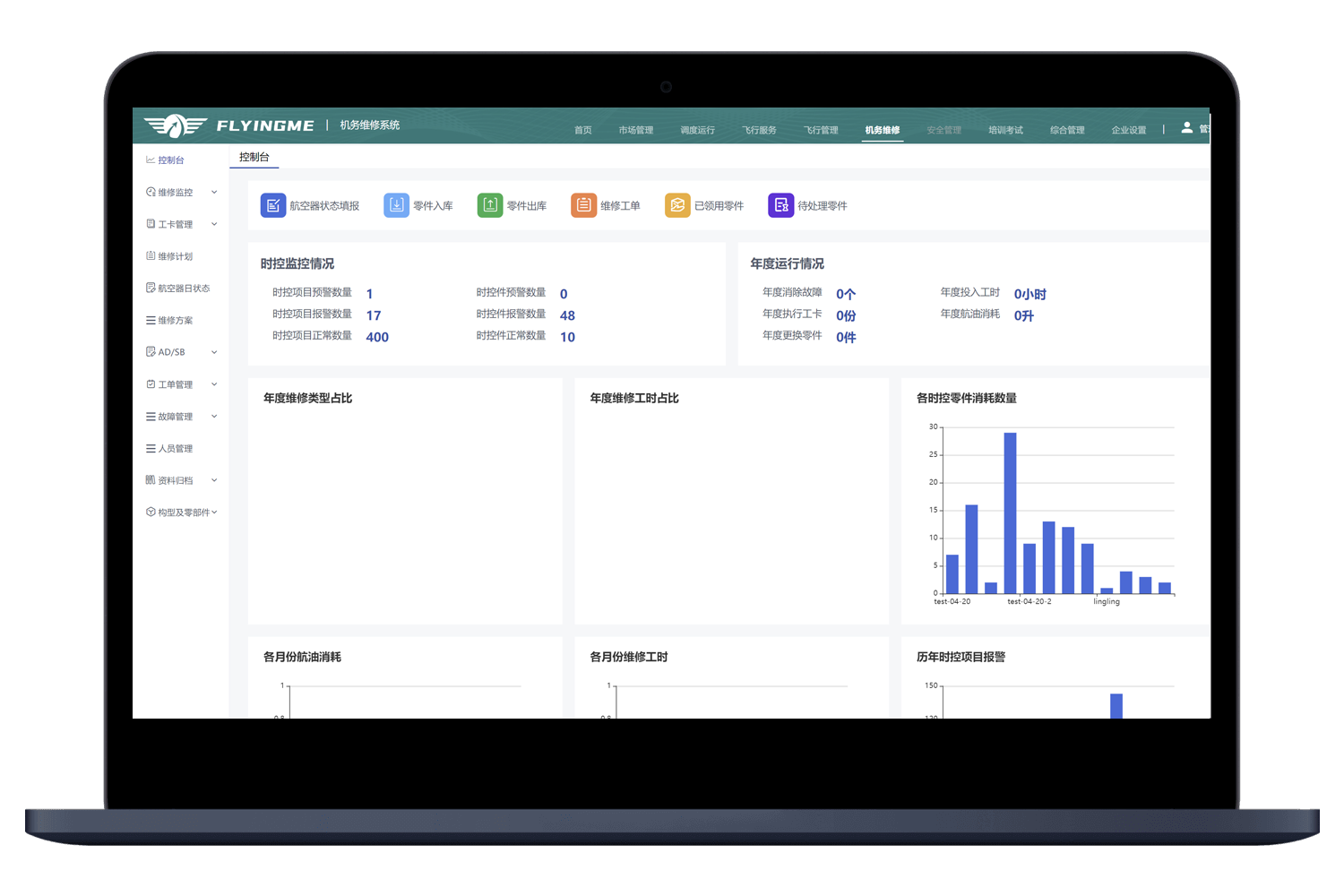Click the tallest bar in 各时控零件消耗数量 chart
The image size is (1344, 896).
click(1010, 513)
